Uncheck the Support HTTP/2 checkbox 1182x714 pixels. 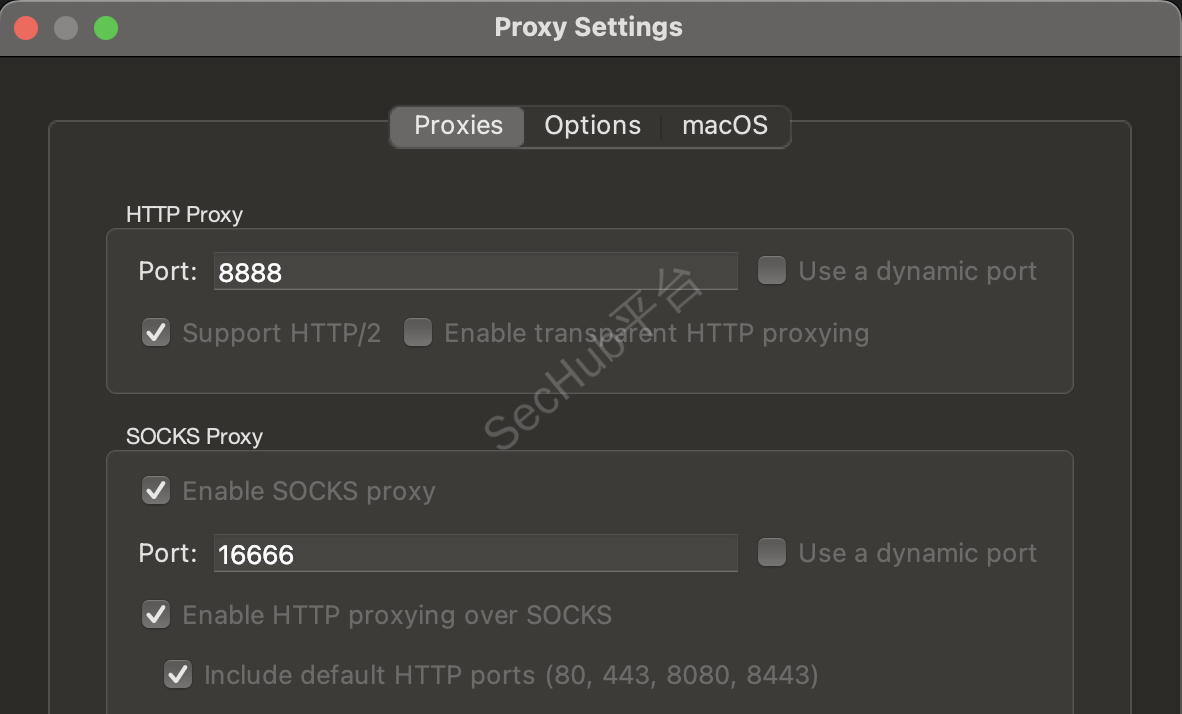coord(156,333)
